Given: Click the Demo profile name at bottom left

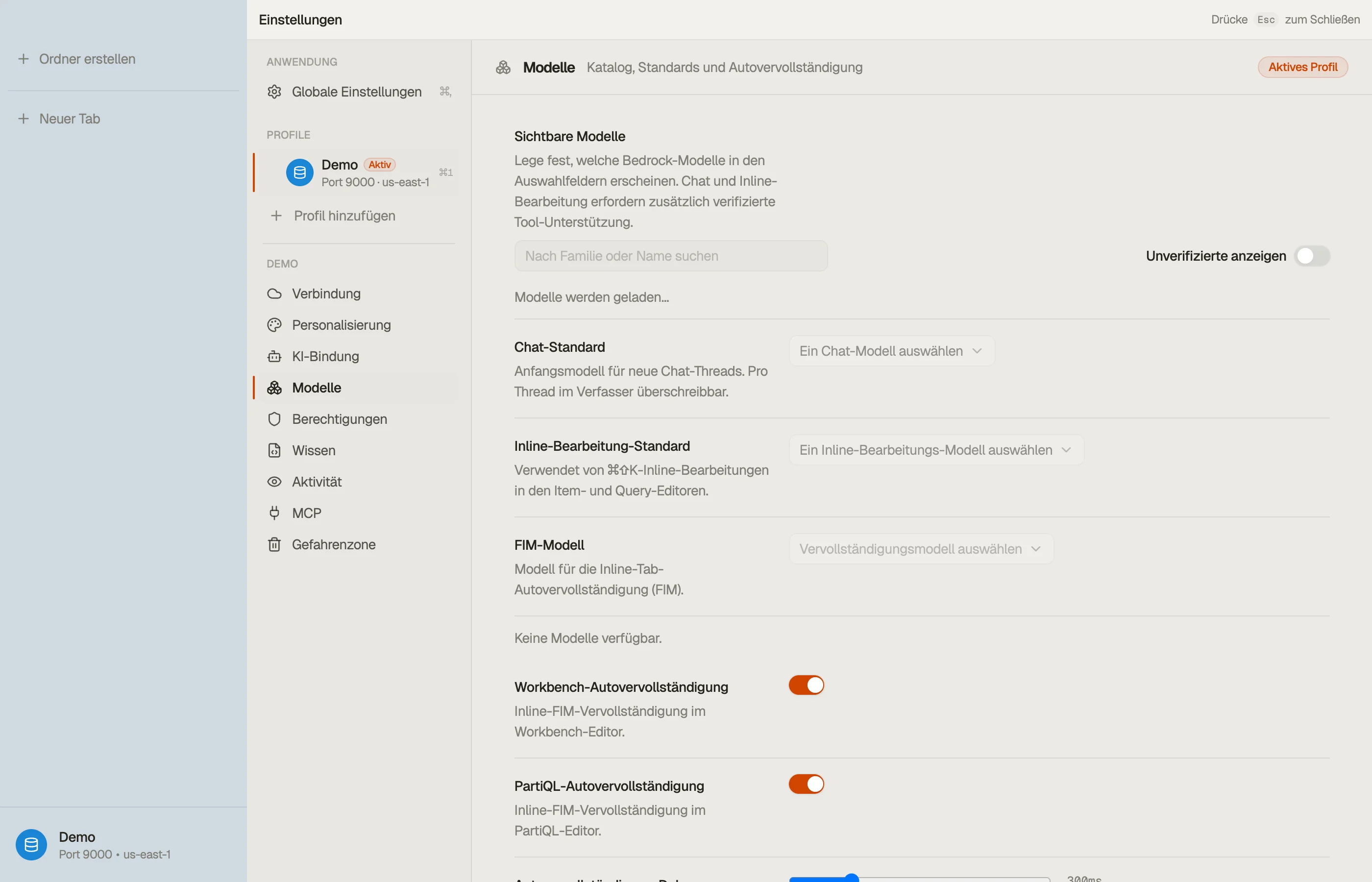Looking at the screenshot, I should [x=77, y=837].
